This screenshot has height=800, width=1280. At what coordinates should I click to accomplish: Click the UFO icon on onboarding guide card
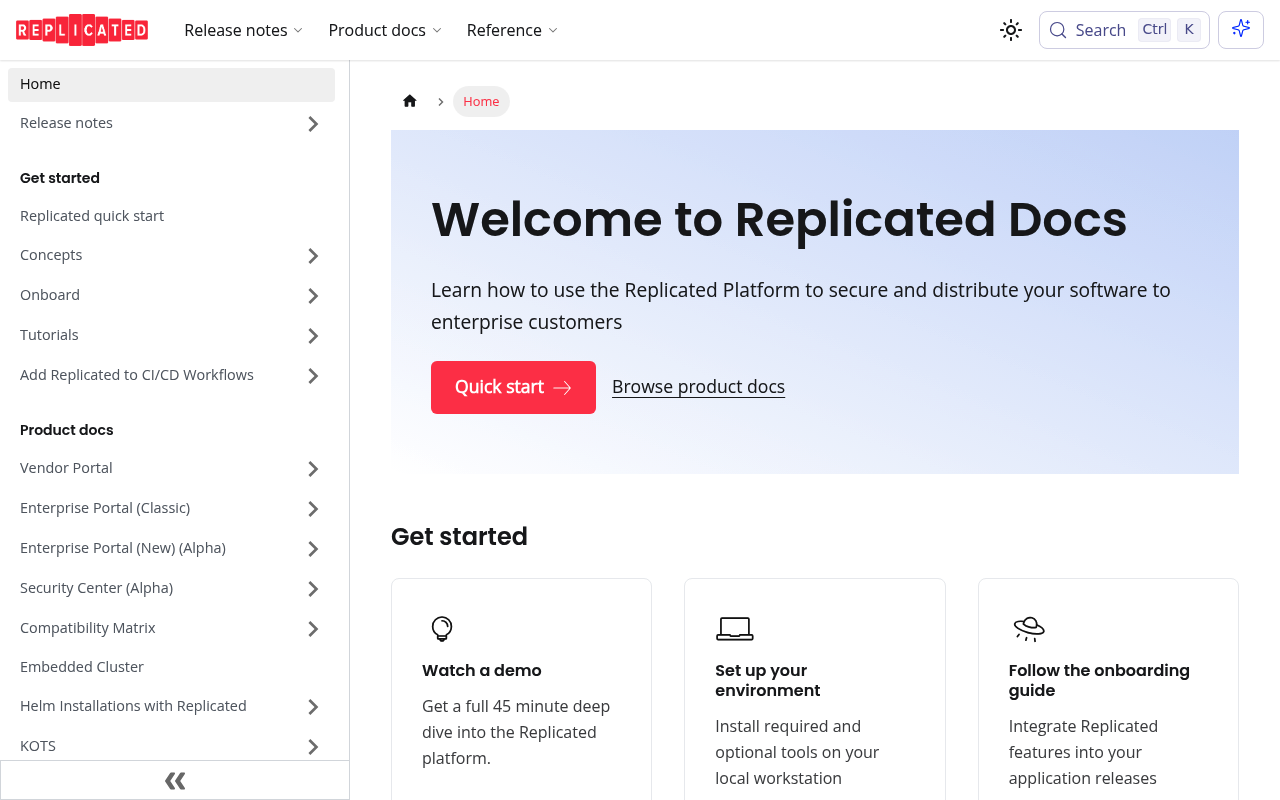[x=1029, y=628]
